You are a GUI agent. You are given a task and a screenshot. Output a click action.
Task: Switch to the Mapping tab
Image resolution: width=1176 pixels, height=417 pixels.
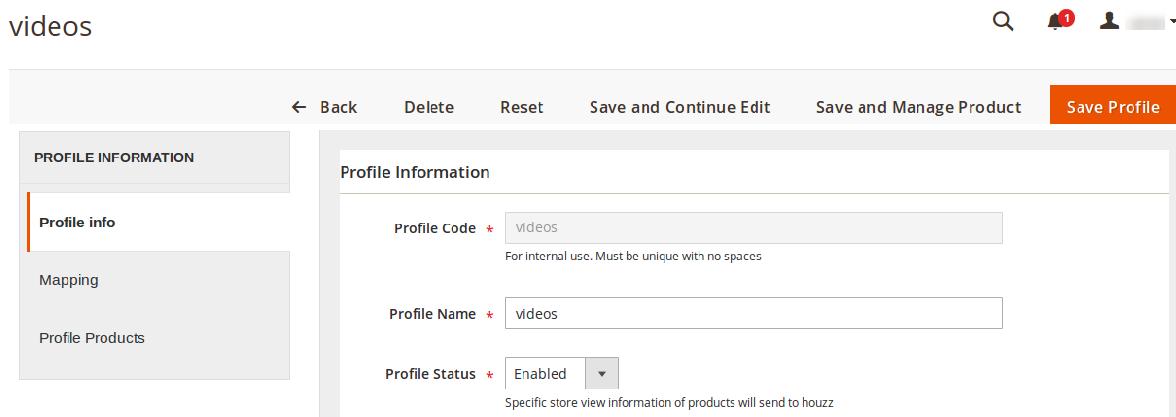69,280
